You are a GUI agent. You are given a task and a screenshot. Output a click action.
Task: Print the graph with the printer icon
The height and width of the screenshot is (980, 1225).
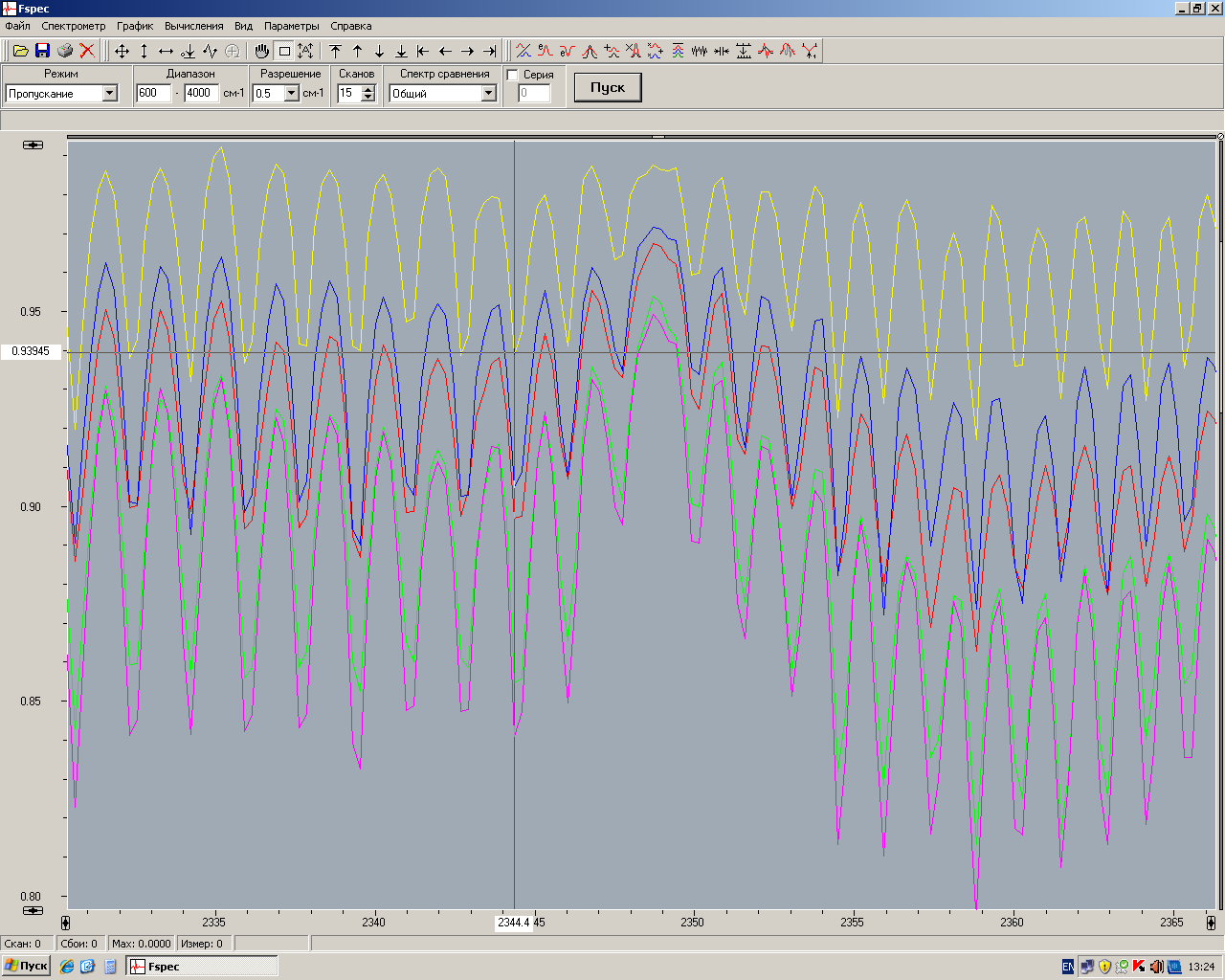[65, 51]
